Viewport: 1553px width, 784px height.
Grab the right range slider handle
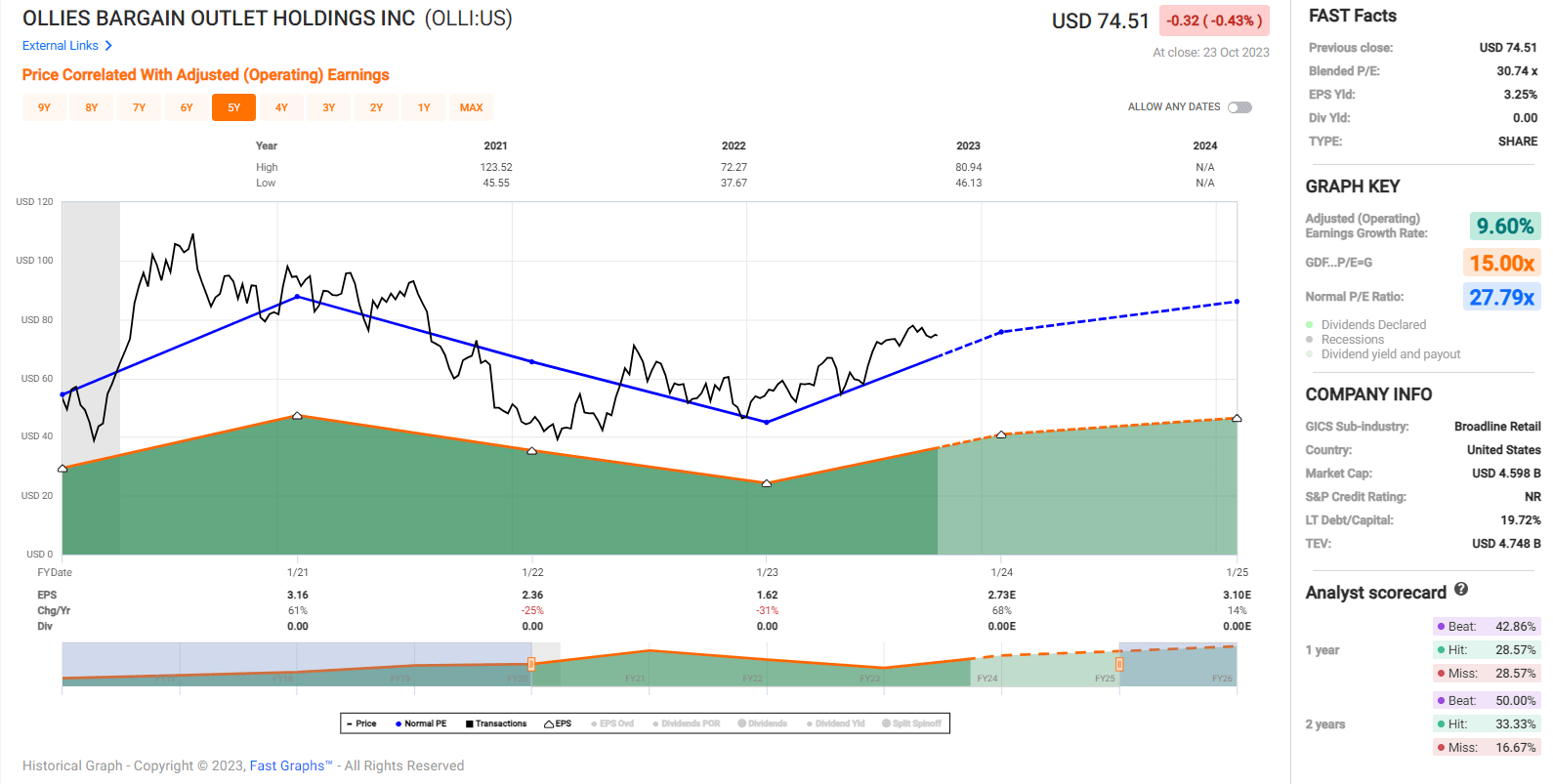(1119, 664)
